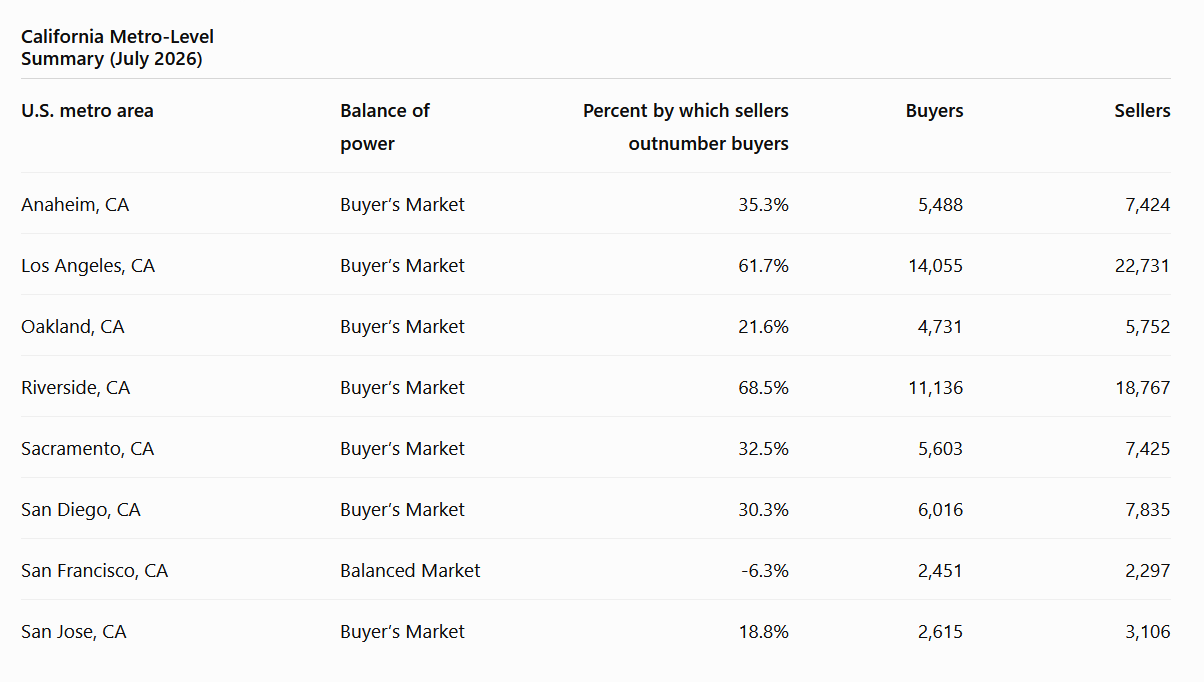Click the 'Buyers' column header
Screen dimensions: 1204x682
tap(934, 111)
